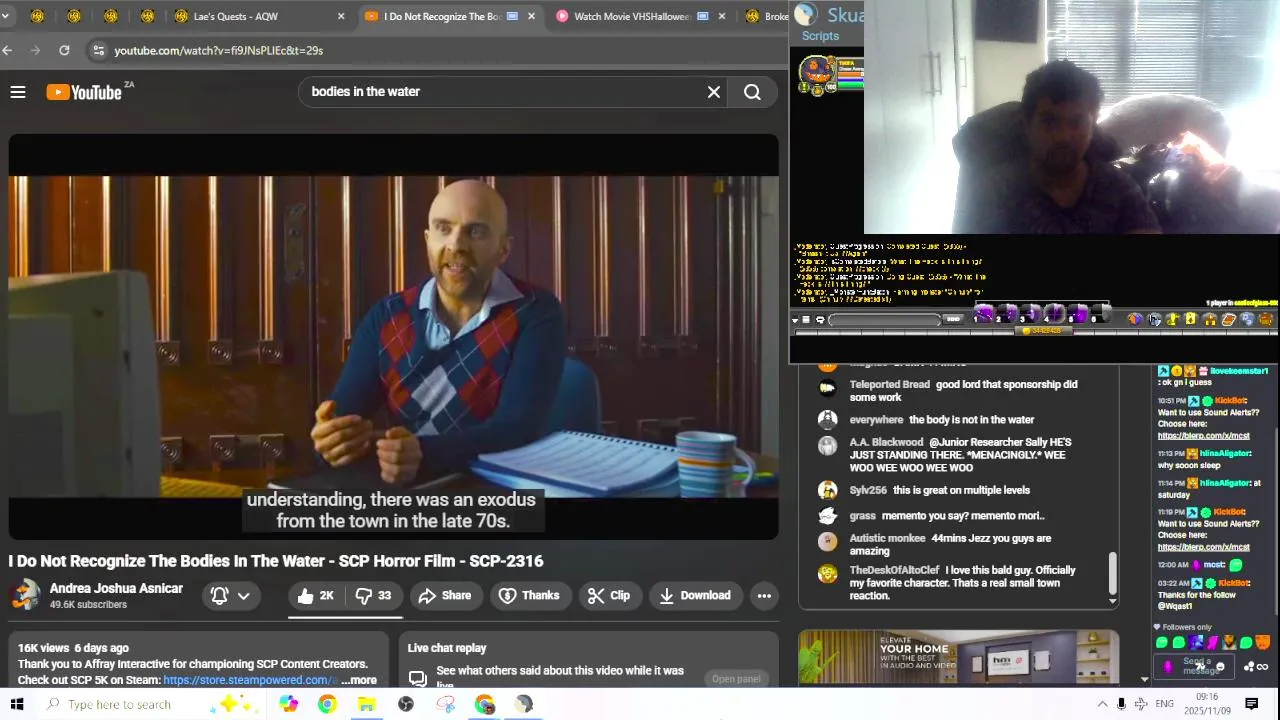Open the house icon in game menu bar
1280x720 pixels.
[1210, 320]
